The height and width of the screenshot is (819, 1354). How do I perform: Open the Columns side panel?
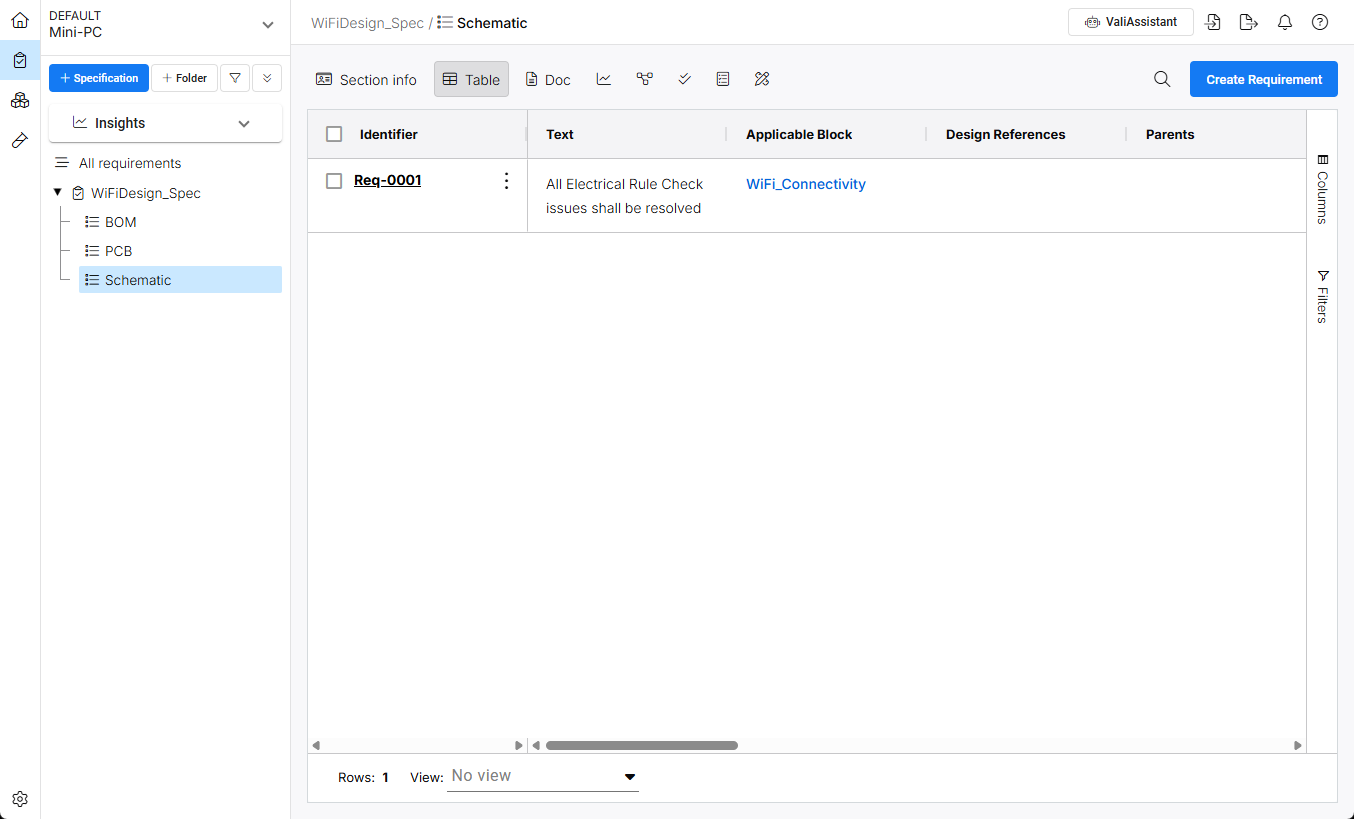click(1322, 189)
